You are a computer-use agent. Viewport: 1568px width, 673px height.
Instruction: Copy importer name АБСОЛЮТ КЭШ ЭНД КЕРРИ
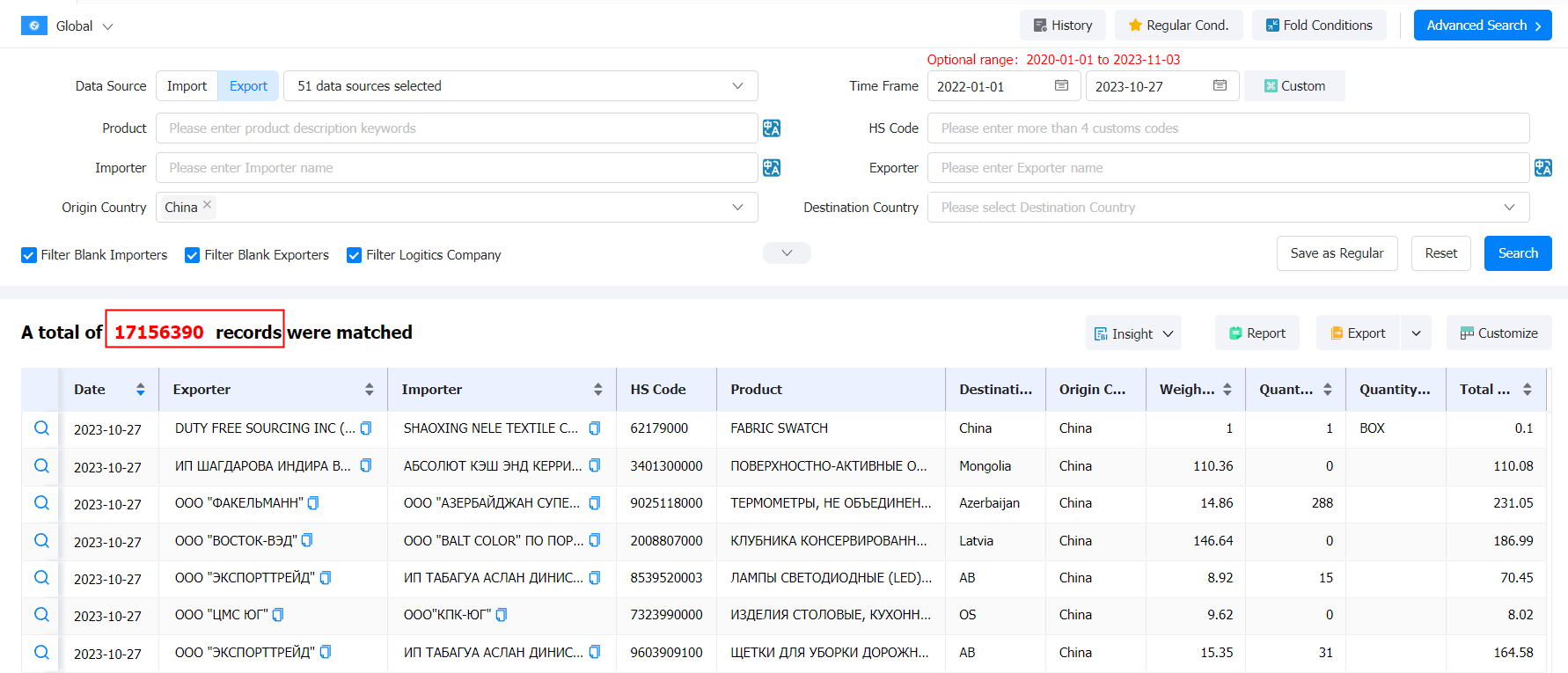[x=595, y=465]
